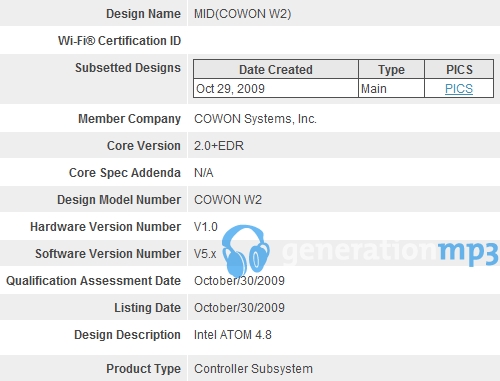This screenshot has height=381, width=500.
Task: Select the Qualification Assessment Date value
Action: point(239,281)
